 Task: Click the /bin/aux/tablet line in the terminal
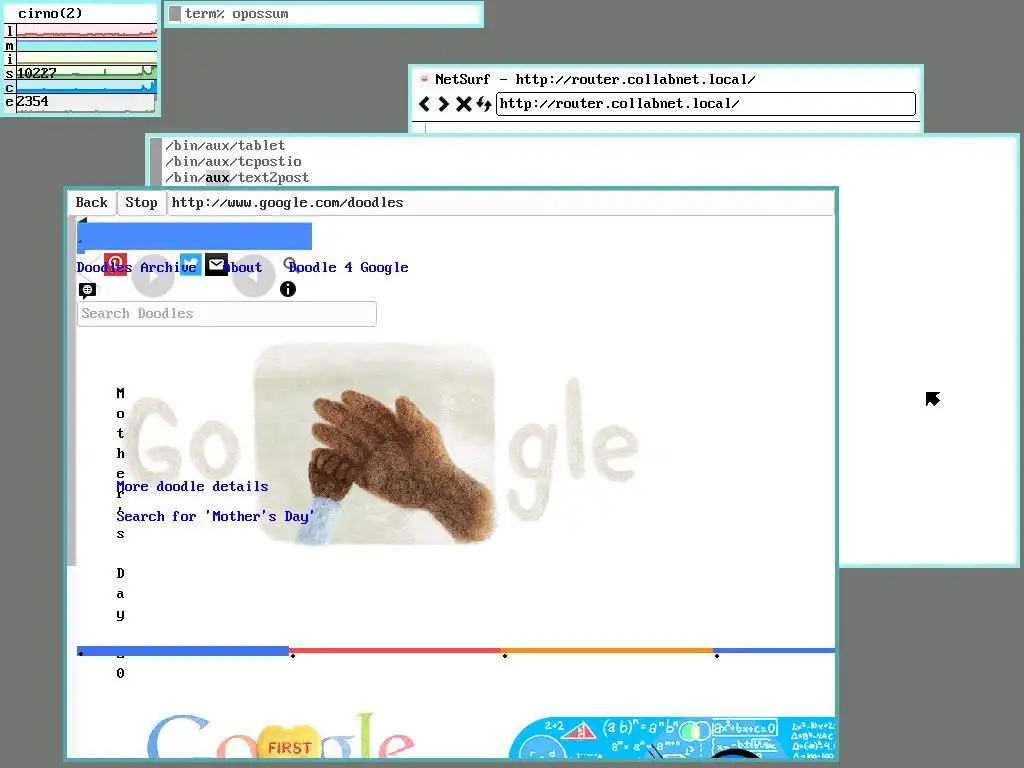225,146
